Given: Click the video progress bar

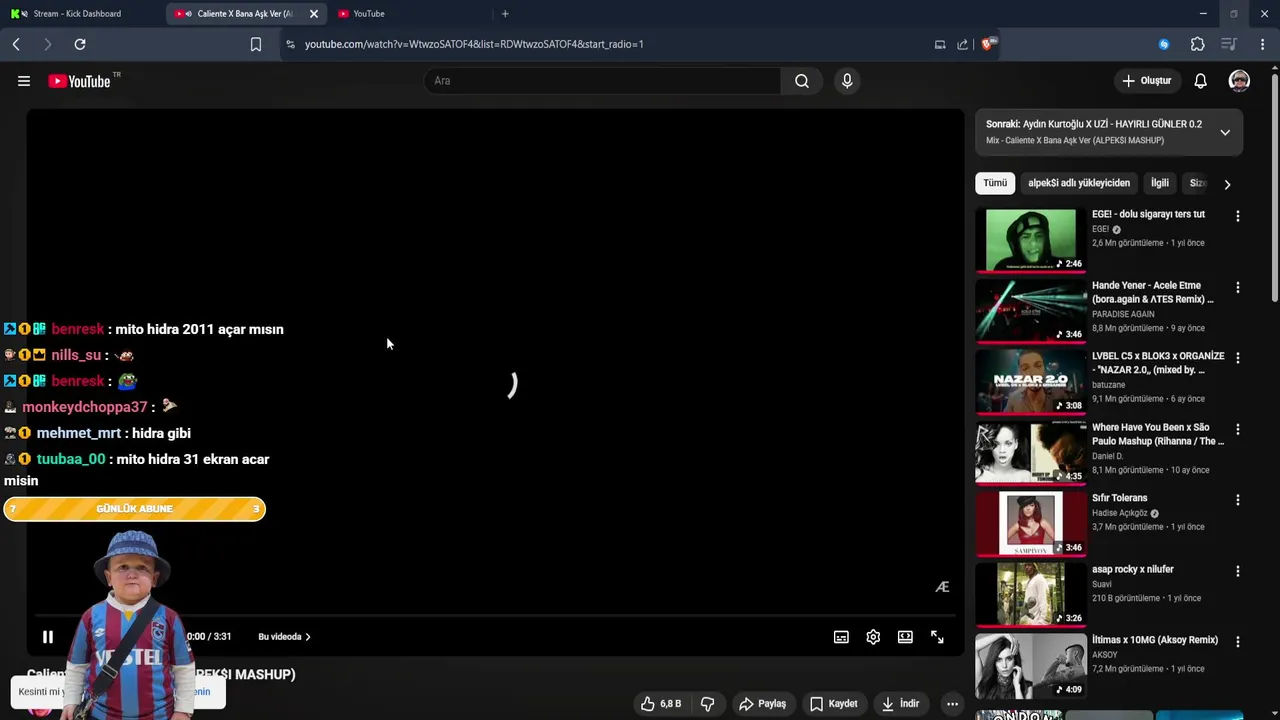Looking at the screenshot, I should point(495,616).
